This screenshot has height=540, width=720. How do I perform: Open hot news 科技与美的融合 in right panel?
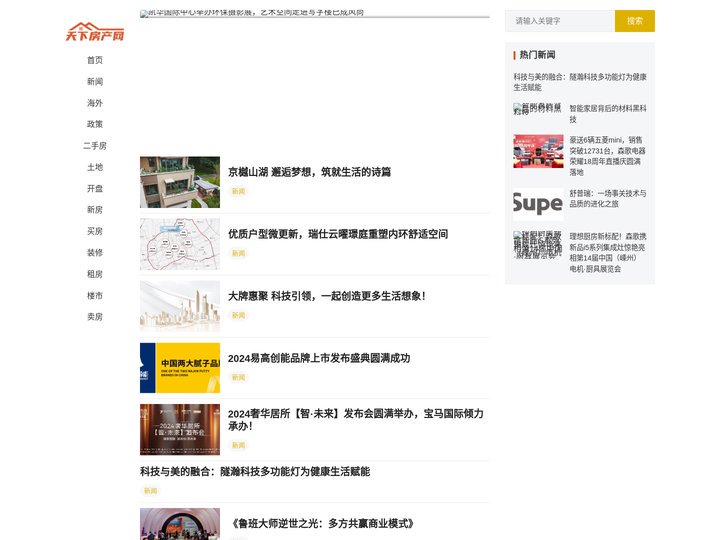click(x=580, y=82)
